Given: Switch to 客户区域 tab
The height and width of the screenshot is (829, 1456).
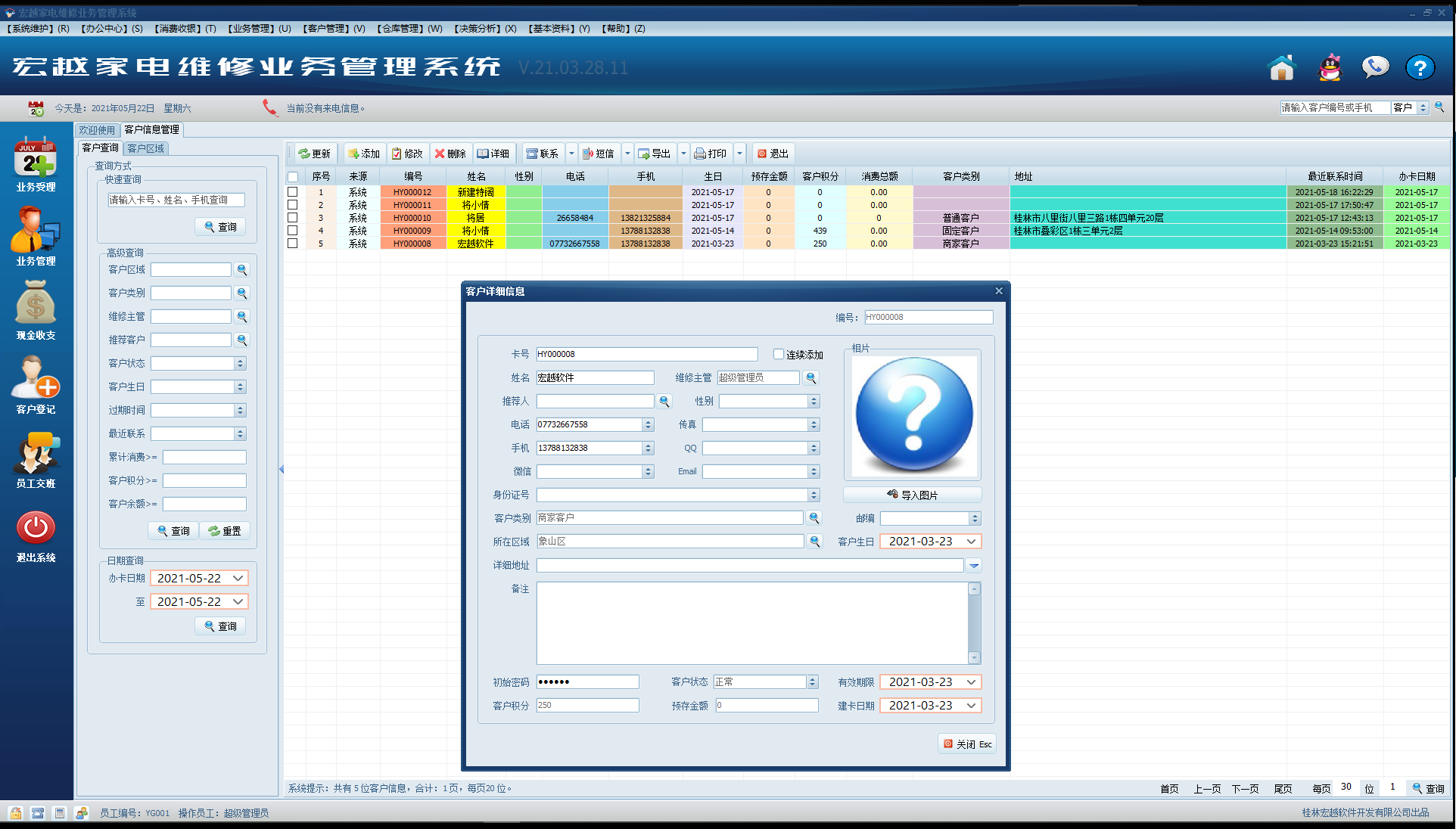Looking at the screenshot, I should pos(146,148).
